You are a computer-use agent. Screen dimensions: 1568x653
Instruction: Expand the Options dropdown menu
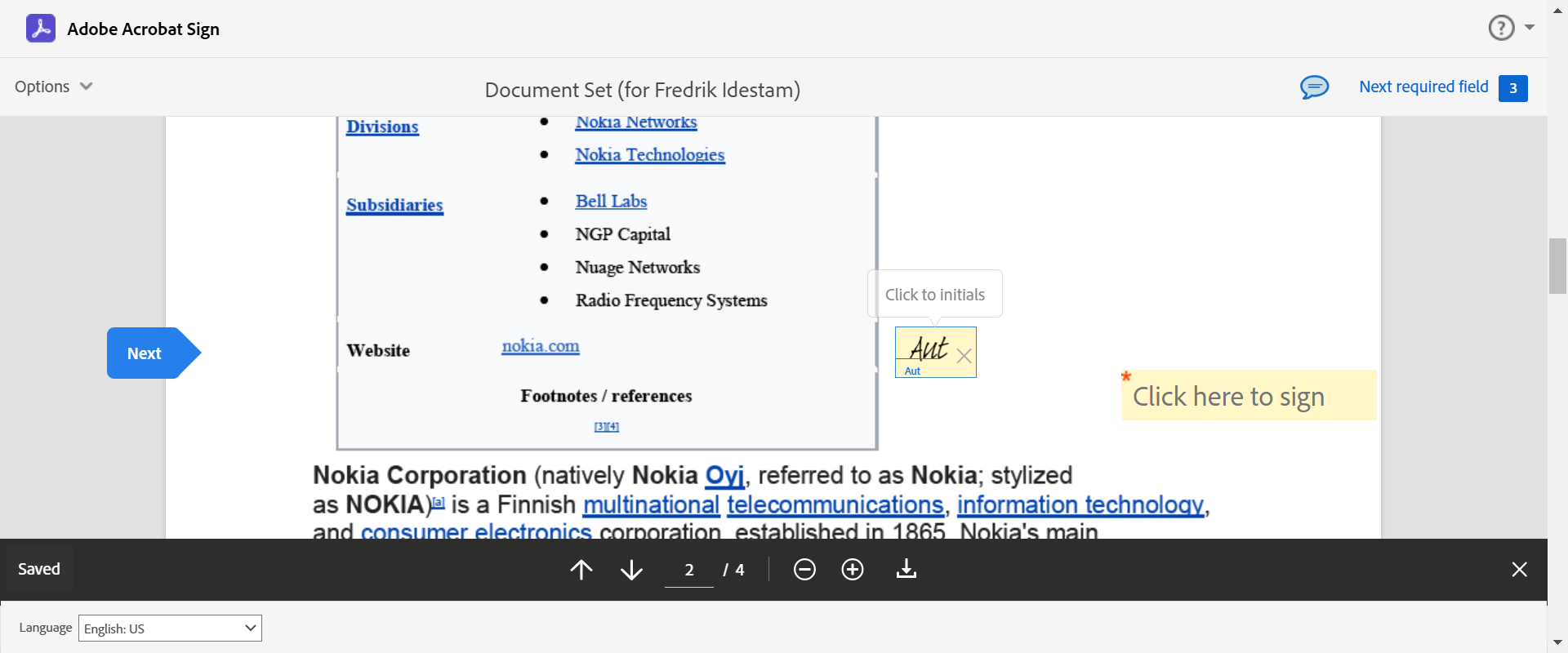pos(54,87)
